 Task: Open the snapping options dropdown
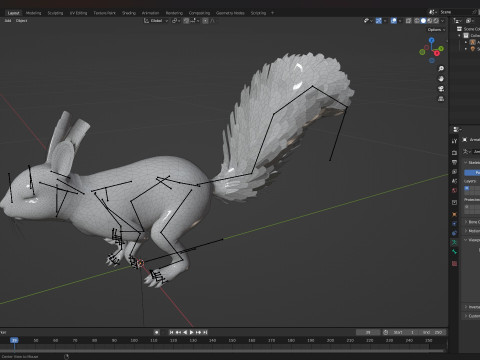point(194,21)
